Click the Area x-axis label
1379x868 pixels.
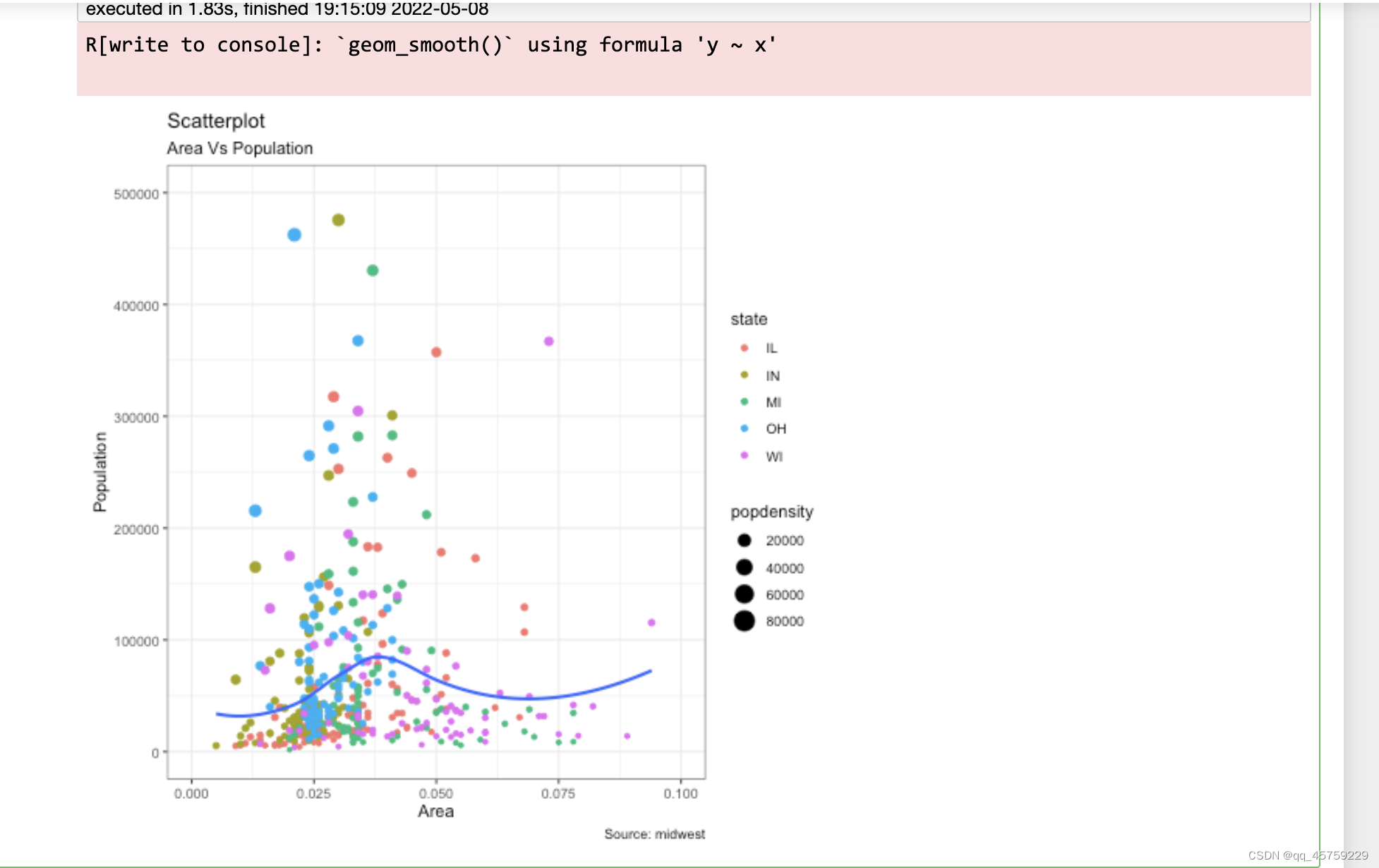click(435, 812)
